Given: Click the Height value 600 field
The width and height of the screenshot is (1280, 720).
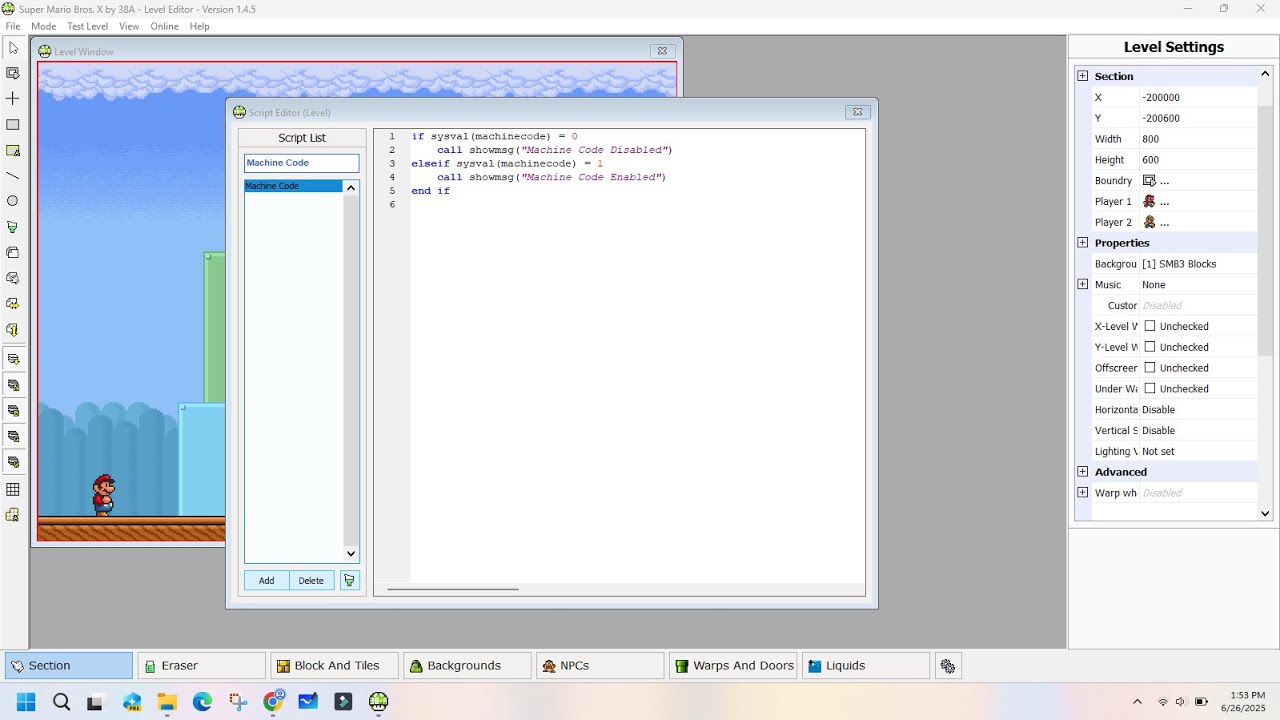Looking at the screenshot, I should pos(1198,160).
